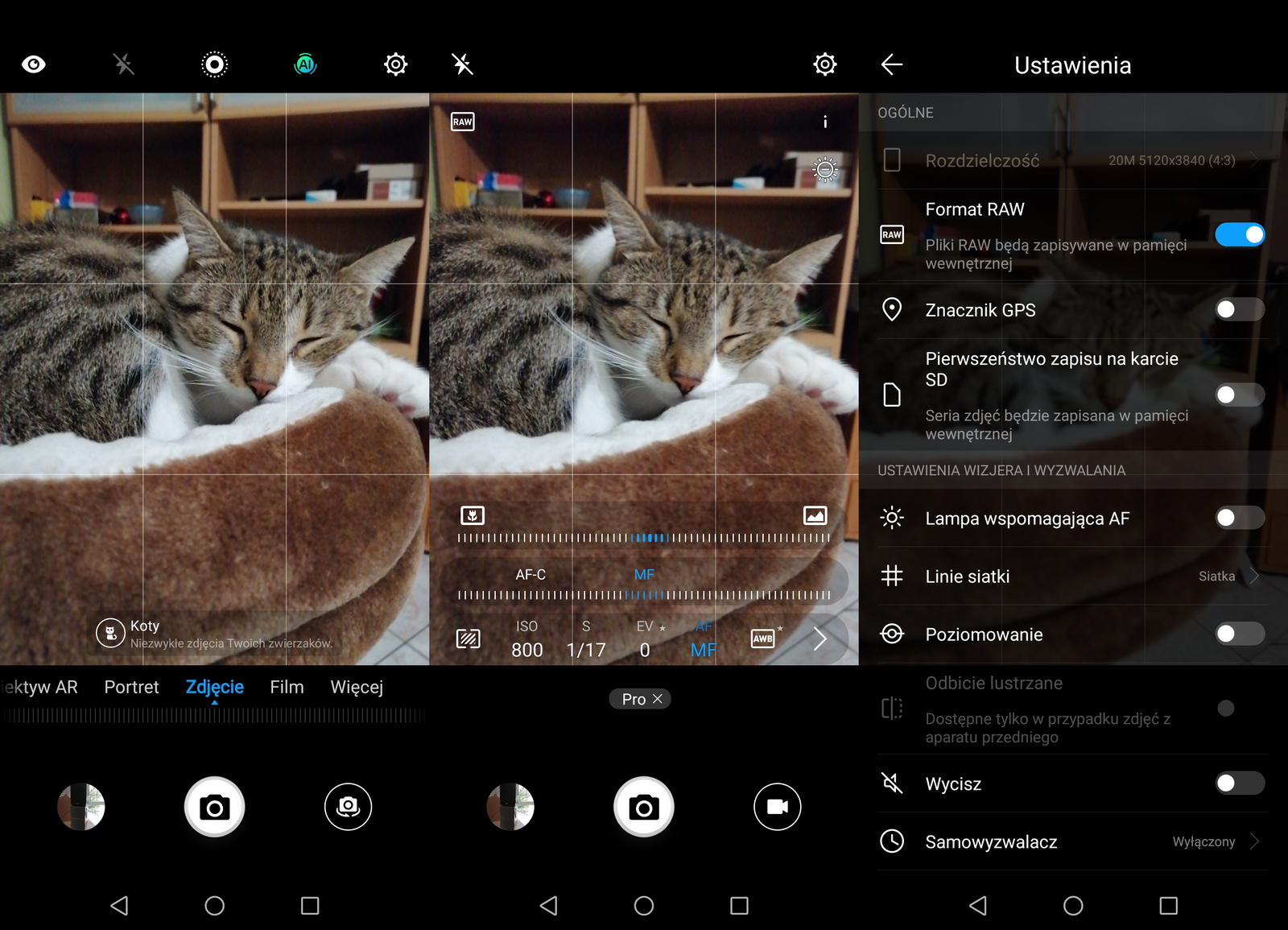The width and height of the screenshot is (1288, 930).
Task: Tap the Poziomowanie level icon
Action: coord(892,634)
